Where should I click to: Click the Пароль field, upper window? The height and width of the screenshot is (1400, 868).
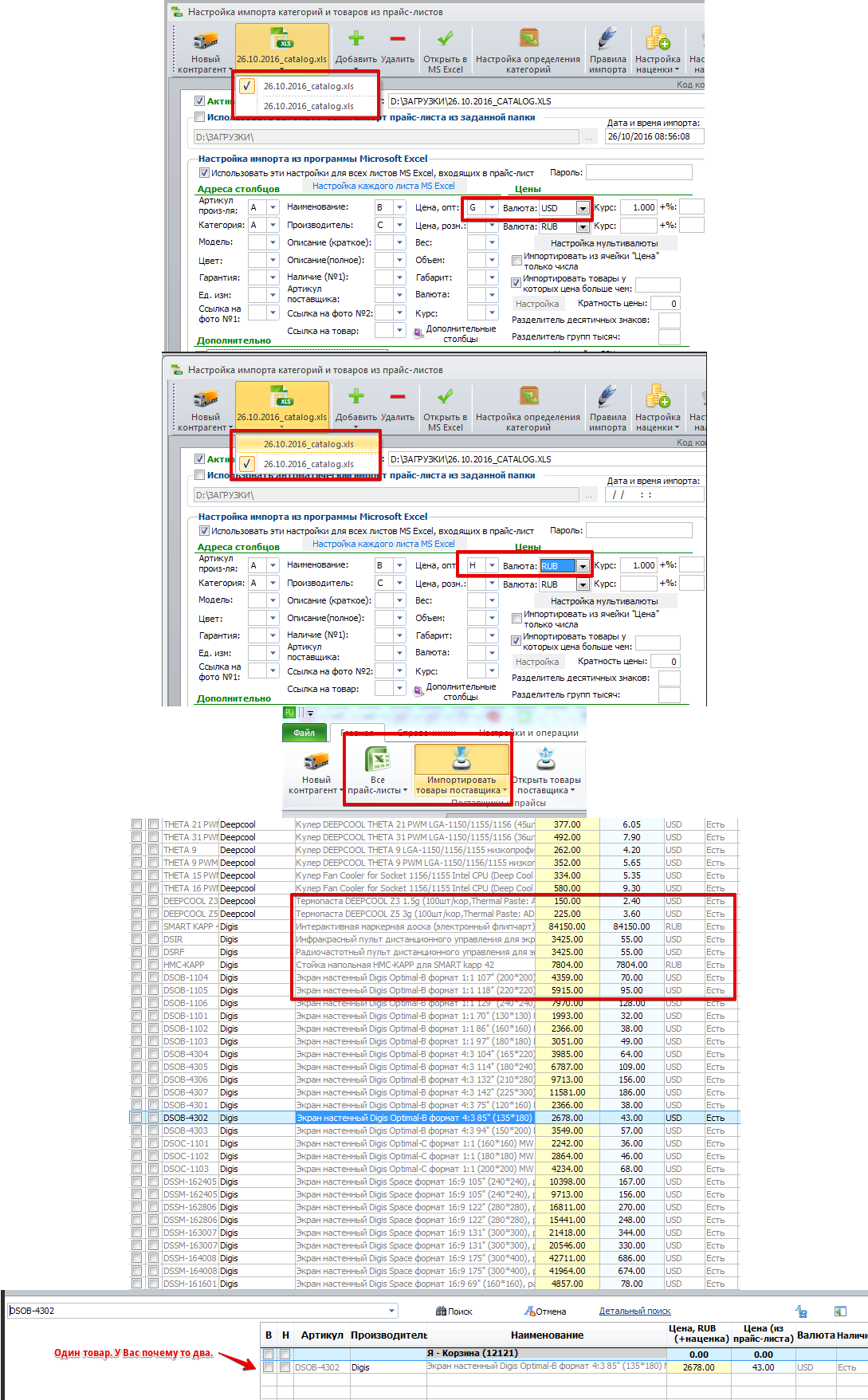pos(638,172)
